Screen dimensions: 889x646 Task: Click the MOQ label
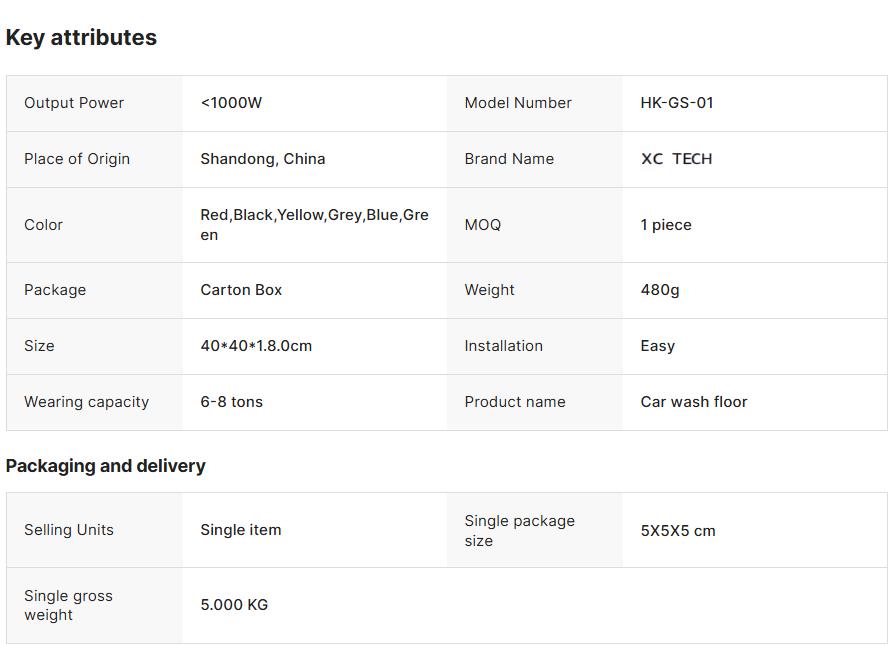pos(483,225)
